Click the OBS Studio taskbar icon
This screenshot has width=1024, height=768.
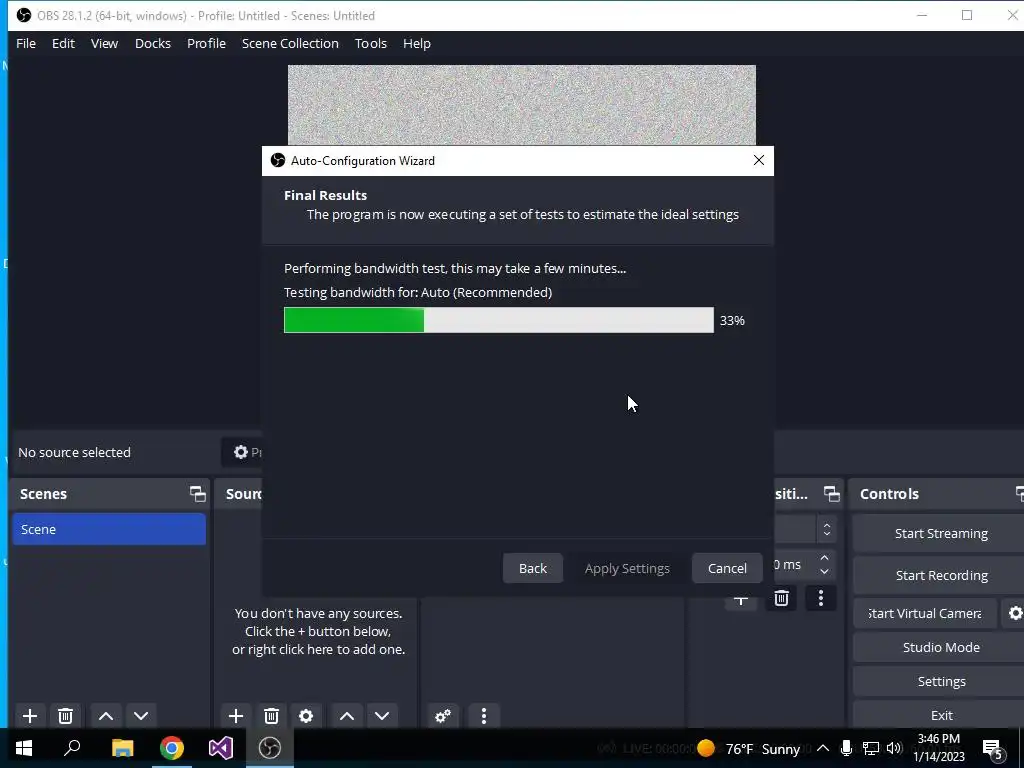270,748
